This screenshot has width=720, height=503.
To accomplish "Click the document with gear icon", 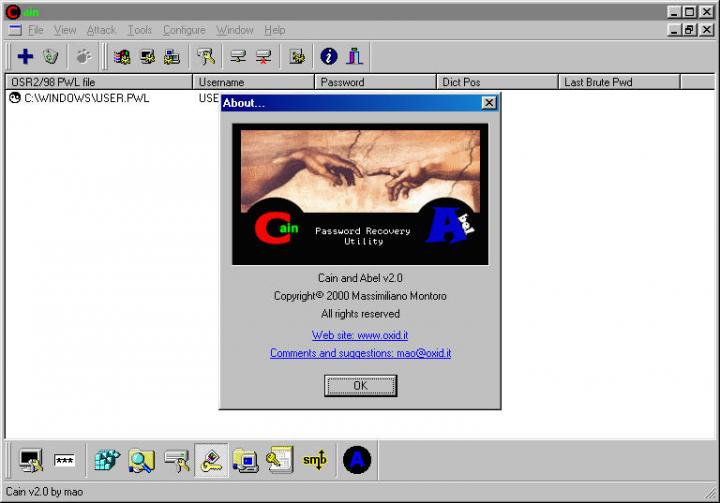I will click(297, 57).
